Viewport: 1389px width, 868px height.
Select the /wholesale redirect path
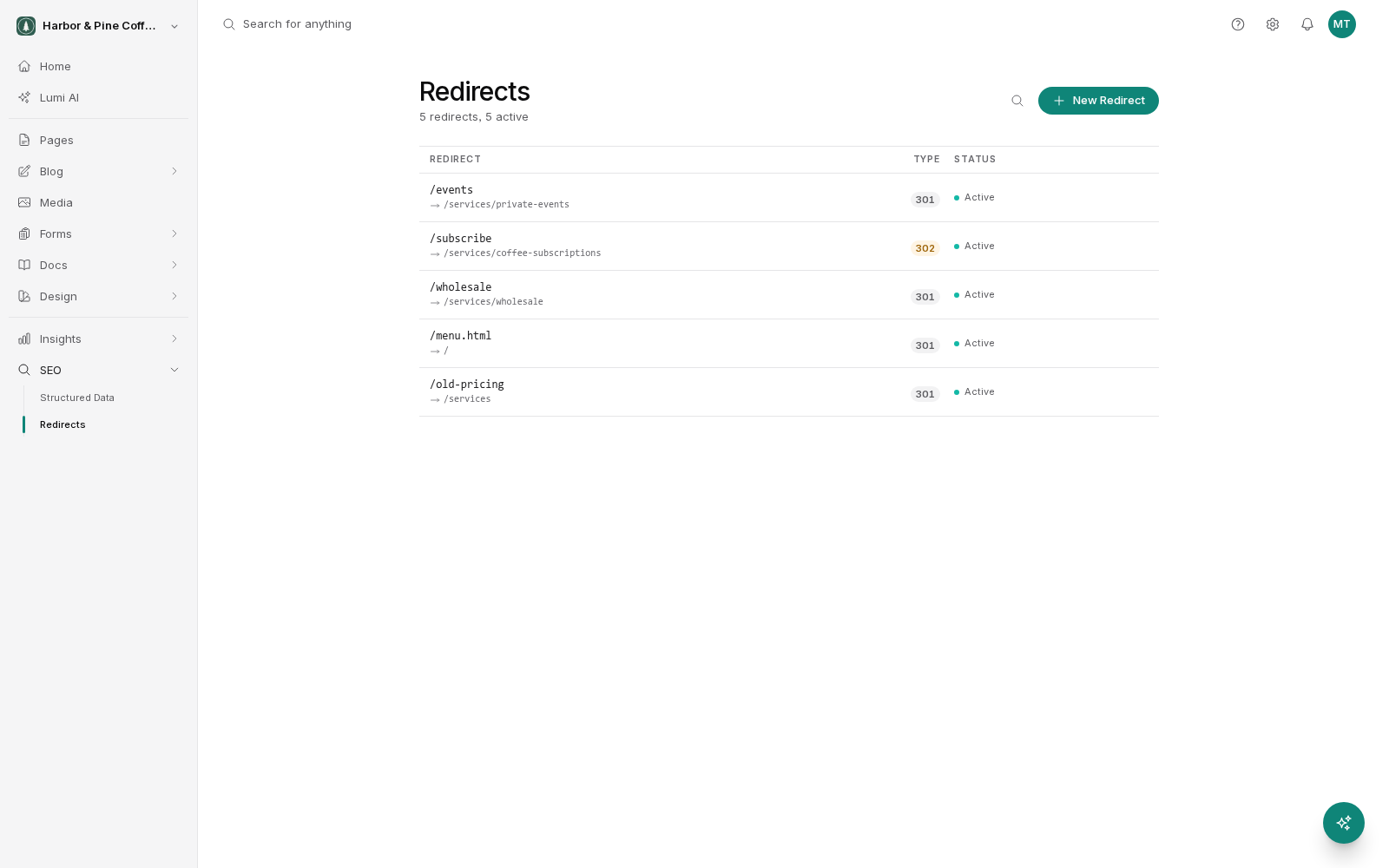(461, 287)
